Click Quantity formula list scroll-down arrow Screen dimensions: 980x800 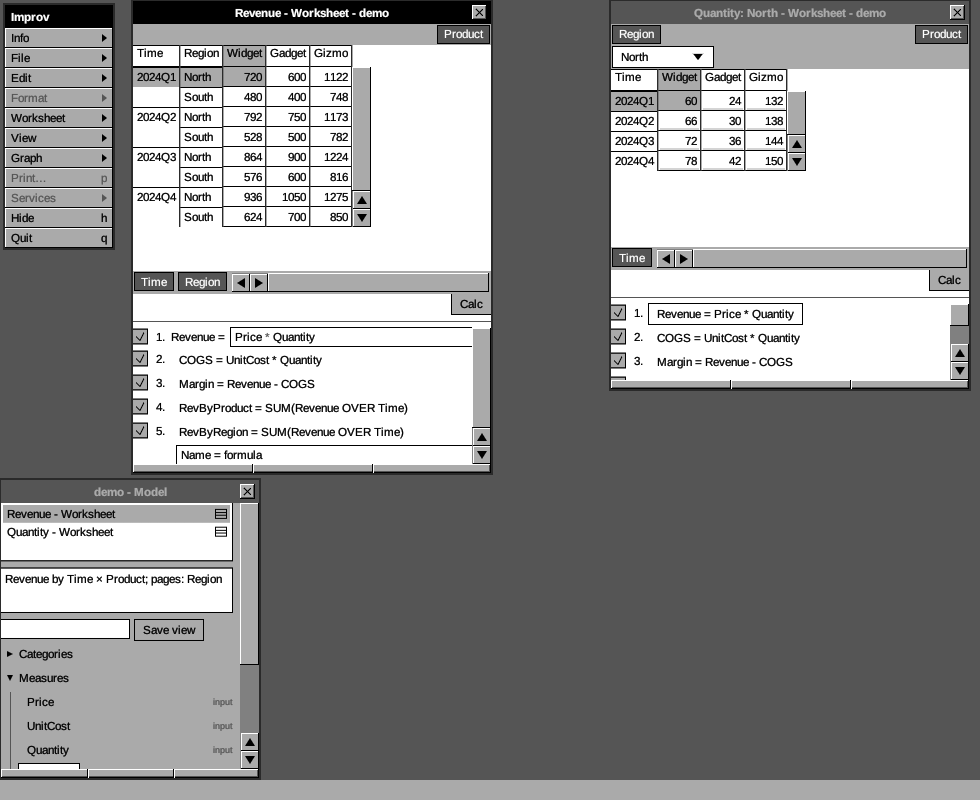959,371
